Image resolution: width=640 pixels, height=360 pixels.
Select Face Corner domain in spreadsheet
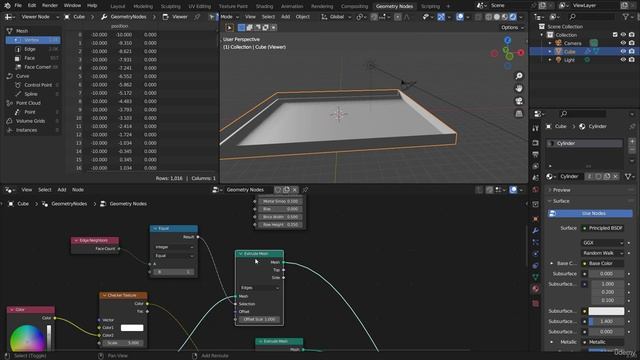33,67
